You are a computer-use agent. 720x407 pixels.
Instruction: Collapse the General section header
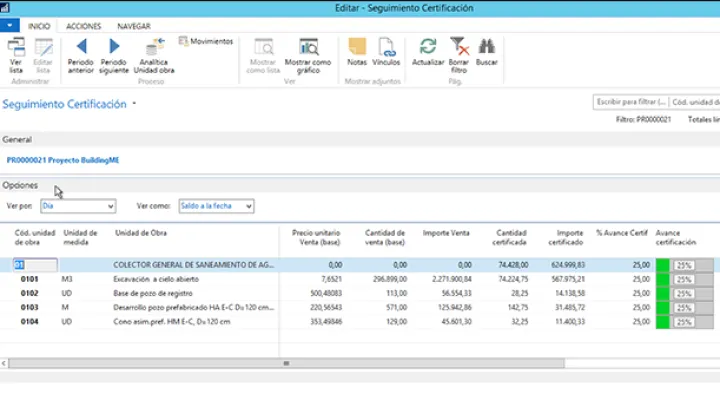[x=18, y=140]
